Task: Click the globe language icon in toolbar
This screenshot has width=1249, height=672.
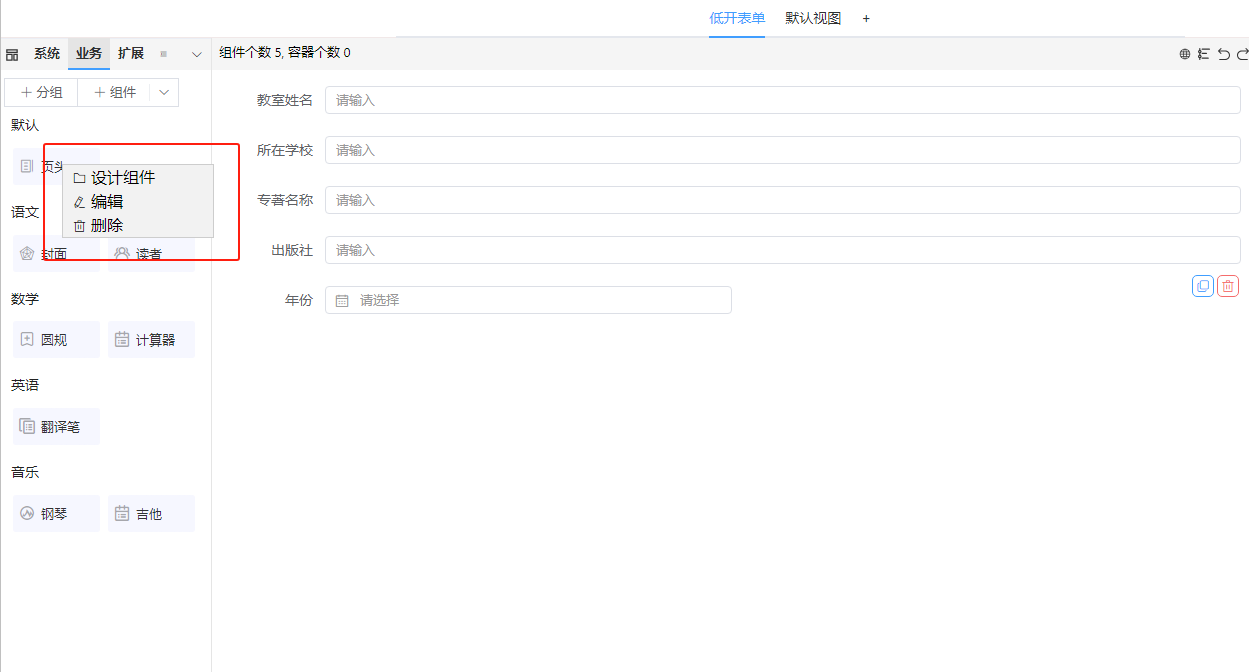Action: click(1185, 54)
